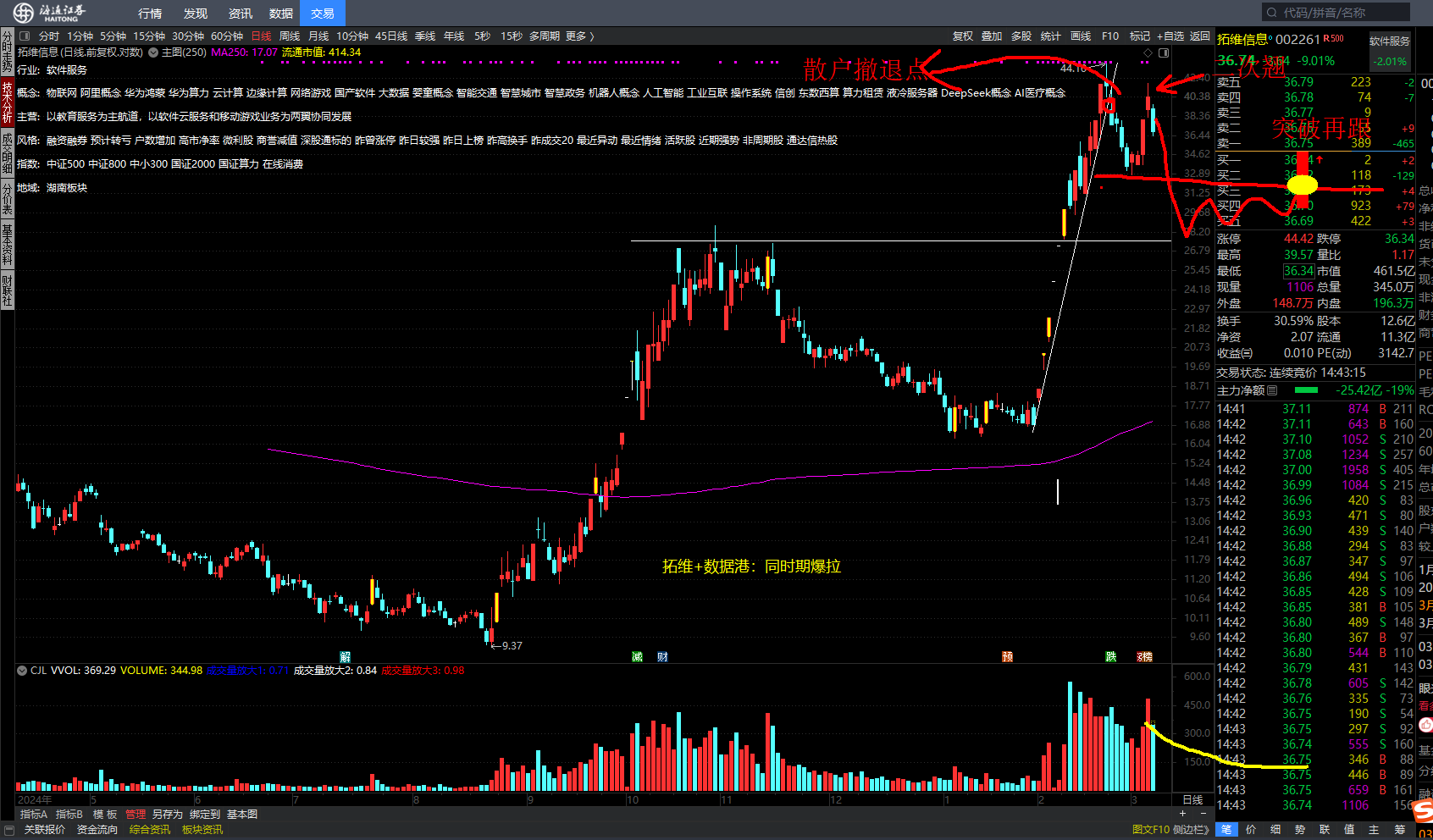Select the 势 trend view button
Screen dimensions: 1433x840
(x=1300, y=830)
